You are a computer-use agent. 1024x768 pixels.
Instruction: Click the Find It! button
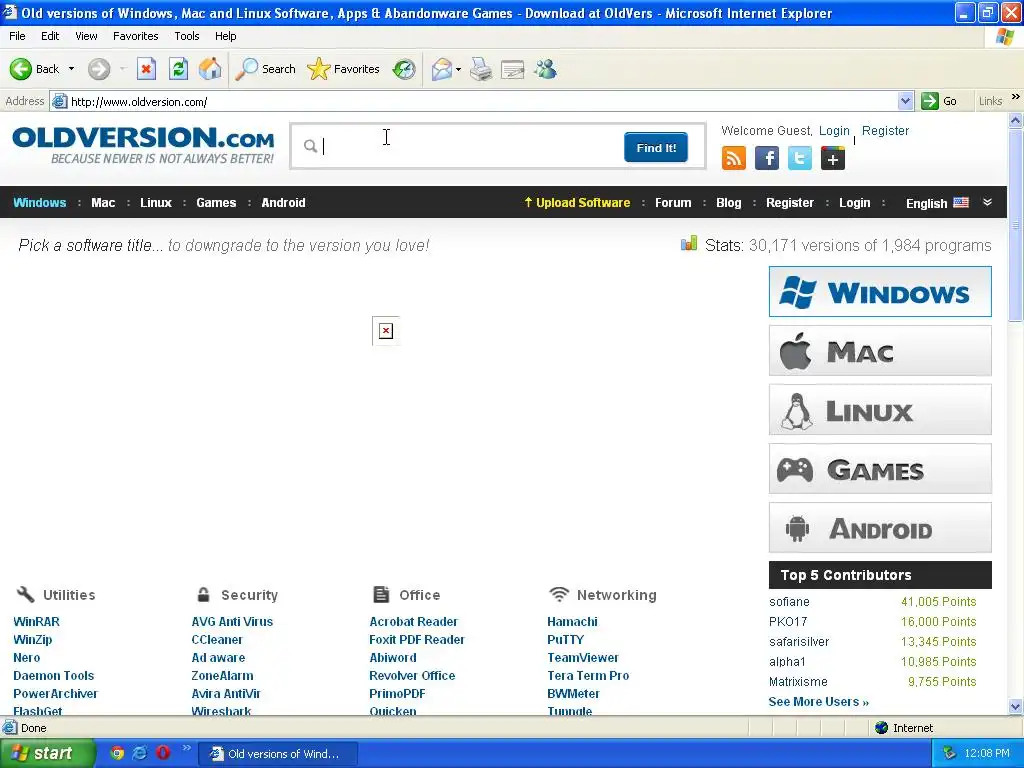pos(656,148)
